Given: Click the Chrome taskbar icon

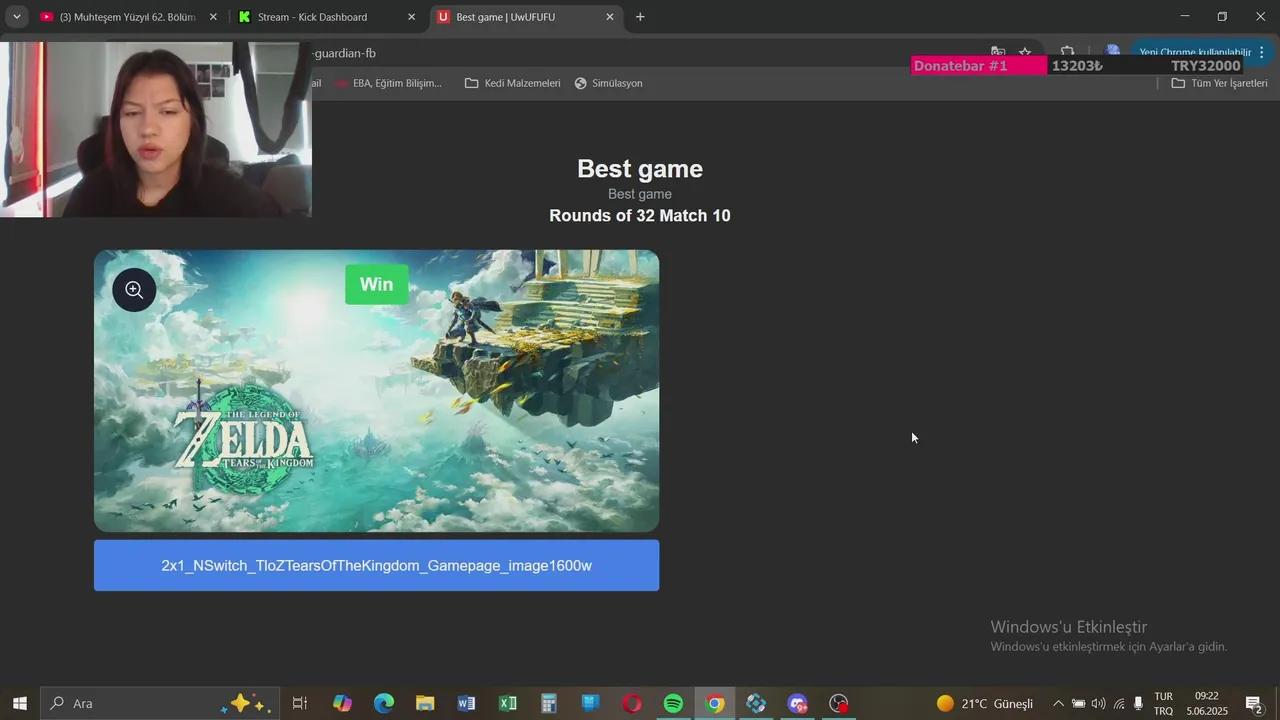Looking at the screenshot, I should point(715,704).
